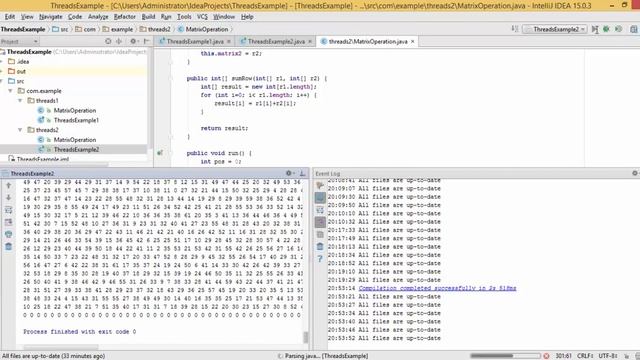
Task: Toggle soft wraps in the Run console
Action: pyautogui.click(x=9, y=210)
